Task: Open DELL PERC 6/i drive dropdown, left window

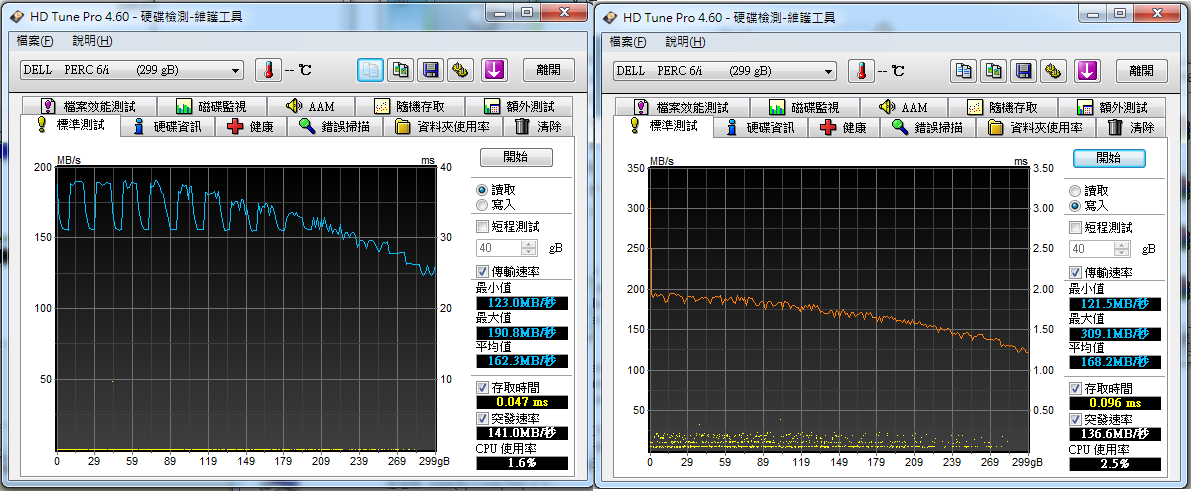Action: coord(132,70)
